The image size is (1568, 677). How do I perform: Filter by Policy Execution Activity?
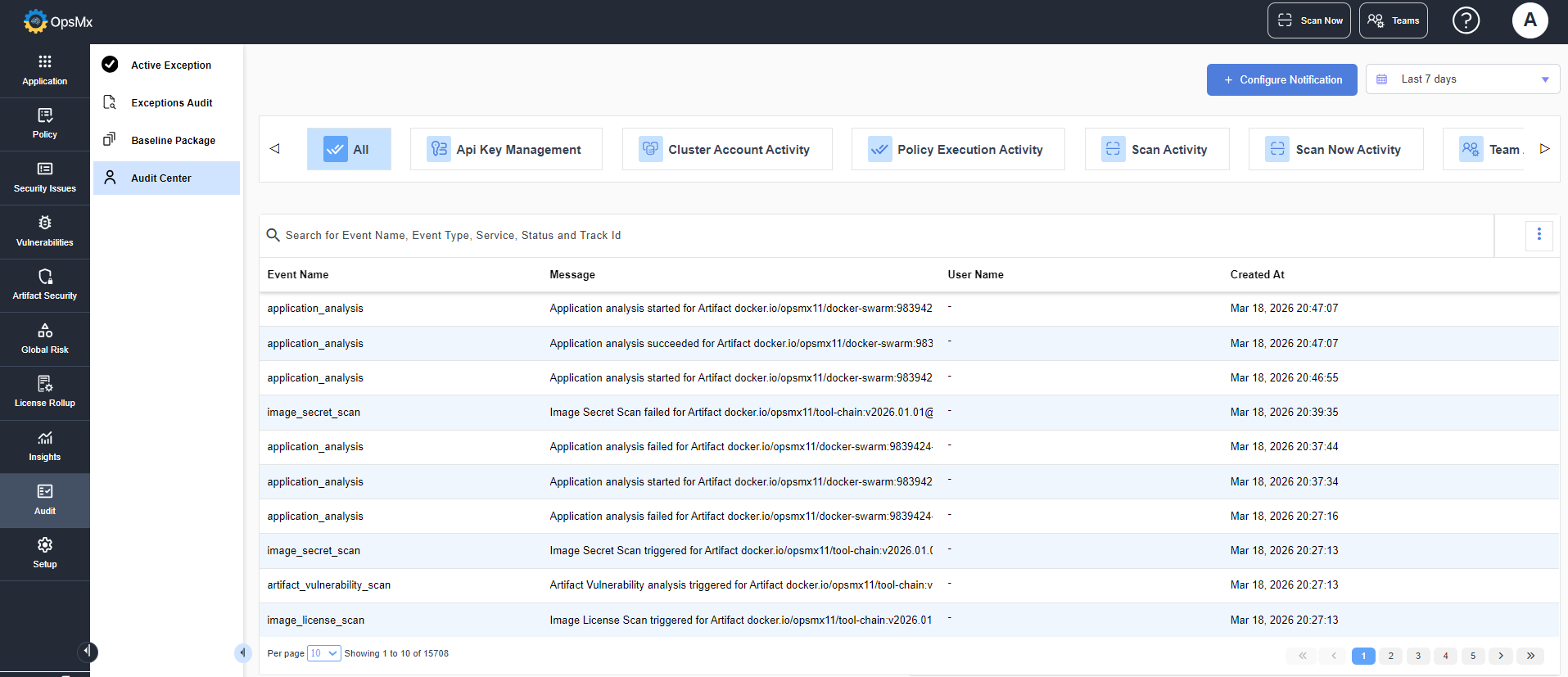pos(958,149)
